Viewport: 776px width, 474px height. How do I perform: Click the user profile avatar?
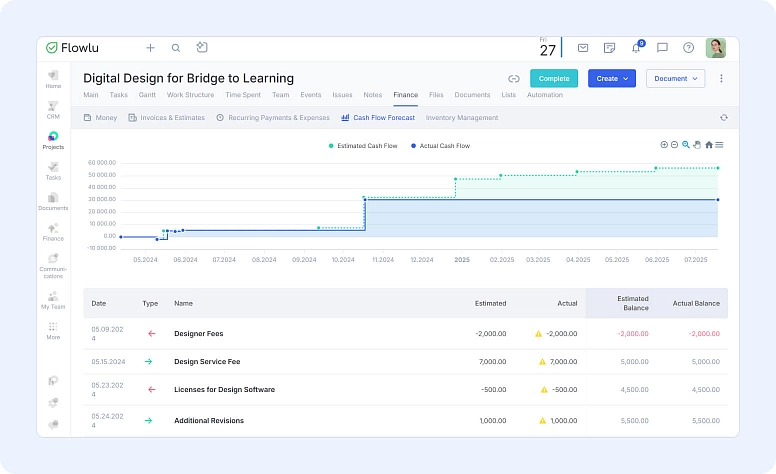tap(715, 47)
